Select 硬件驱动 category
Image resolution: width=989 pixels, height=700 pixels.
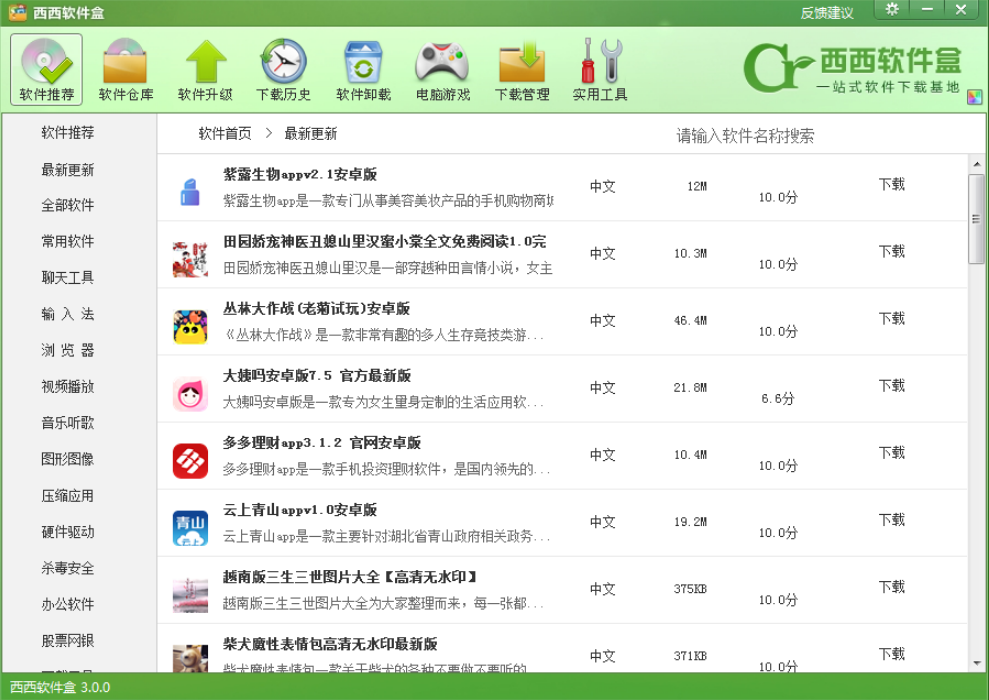point(67,532)
